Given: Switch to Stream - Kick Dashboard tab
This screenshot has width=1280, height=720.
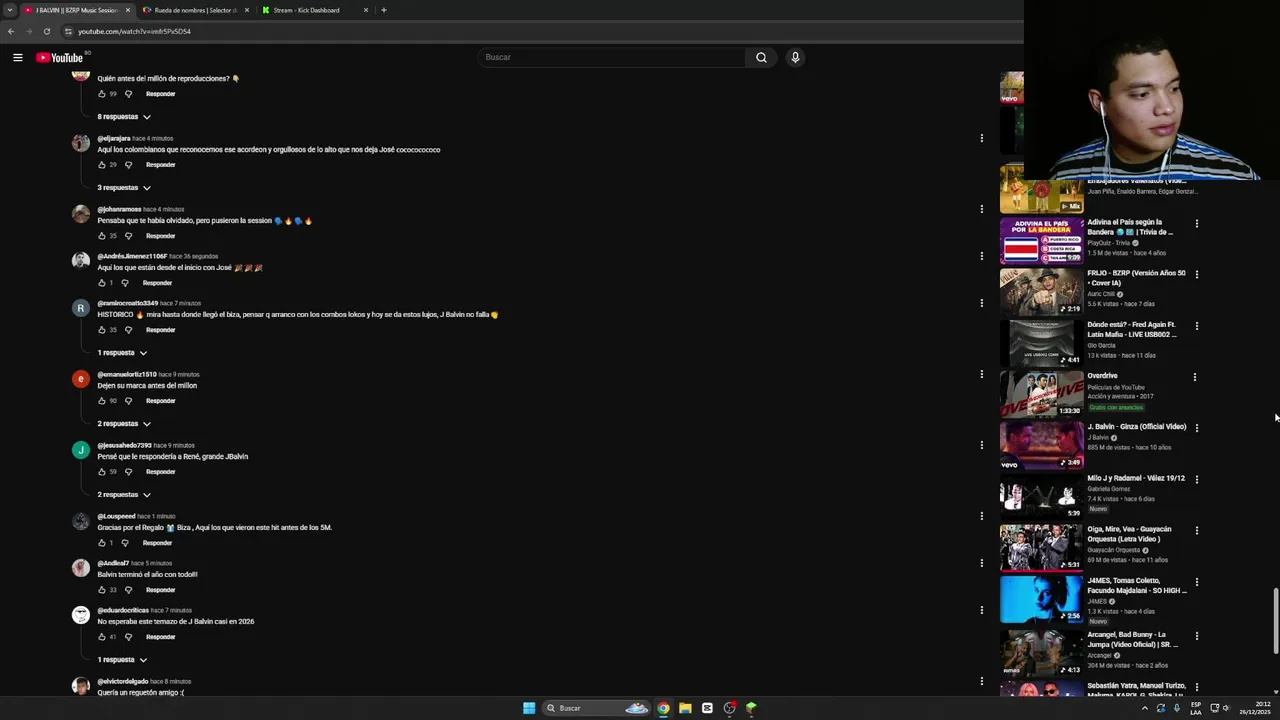Looking at the screenshot, I should coord(306,10).
